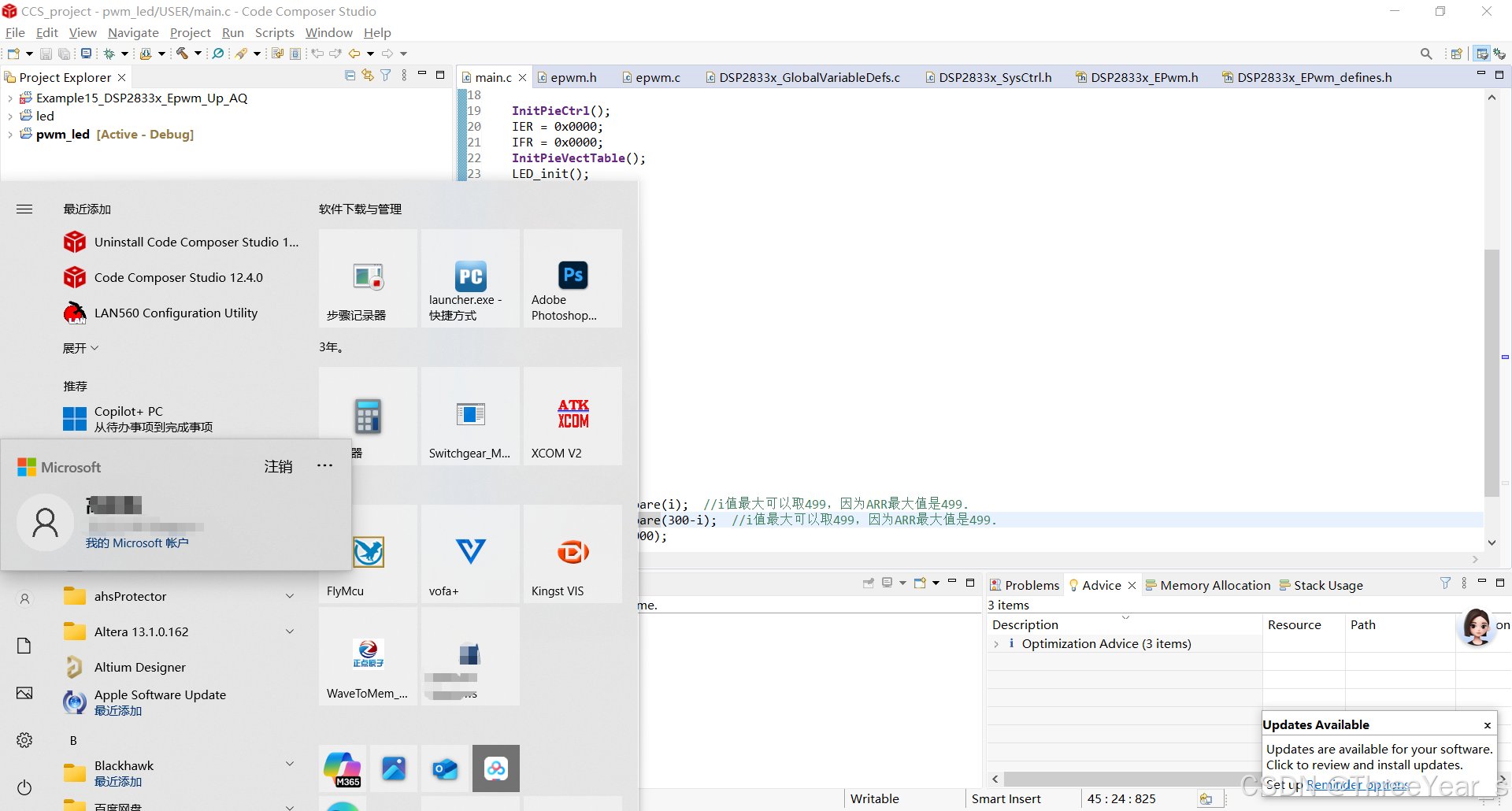Click the Back navigation yellow arrow
This screenshot has width=1512, height=811.
(354, 54)
